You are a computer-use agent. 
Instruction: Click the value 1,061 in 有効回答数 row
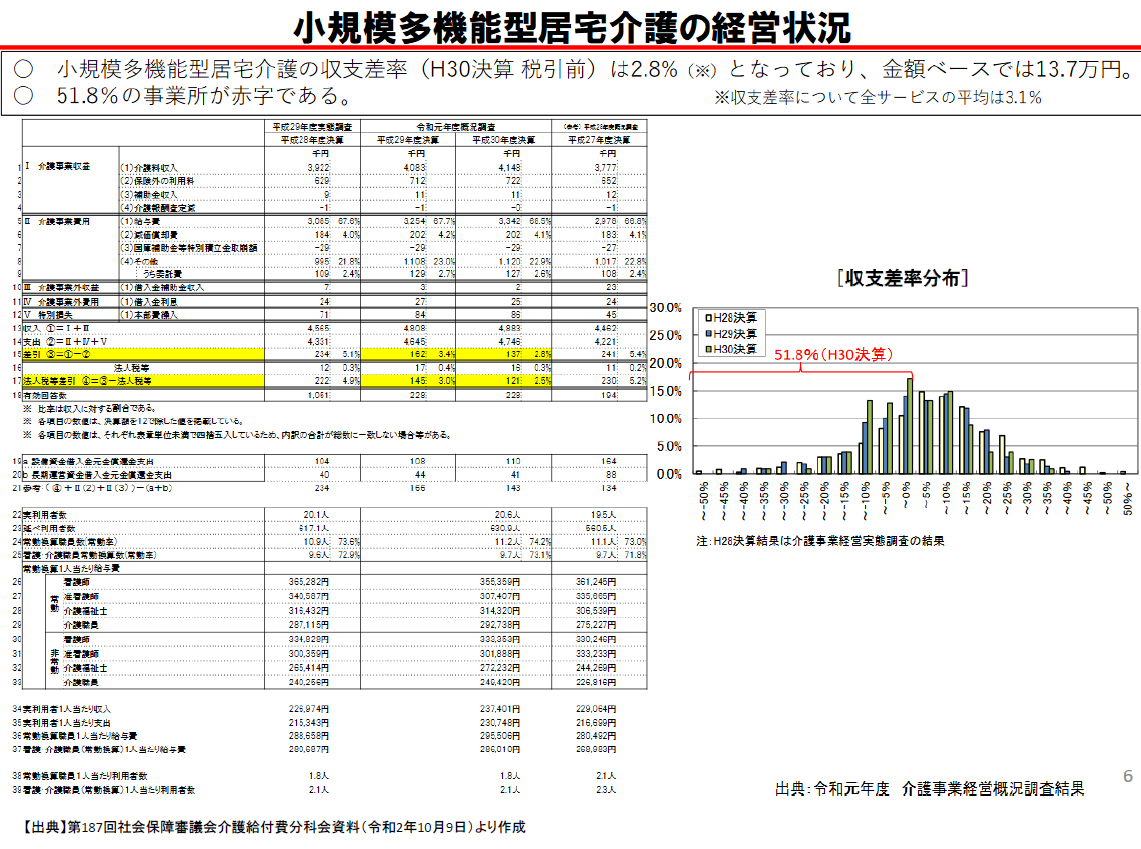(318, 395)
